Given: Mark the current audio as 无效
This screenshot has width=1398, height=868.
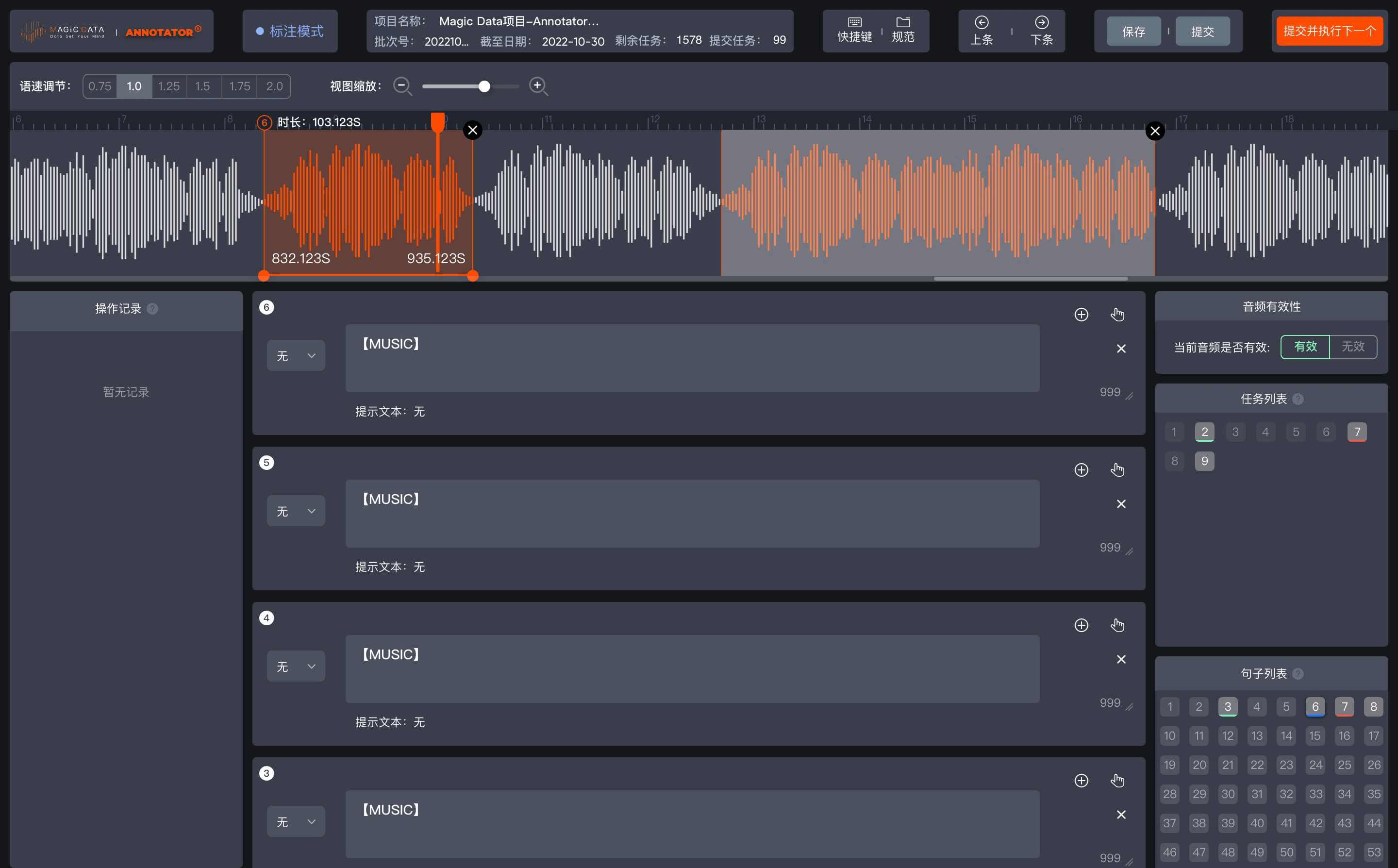Looking at the screenshot, I should pos(1353,347).
